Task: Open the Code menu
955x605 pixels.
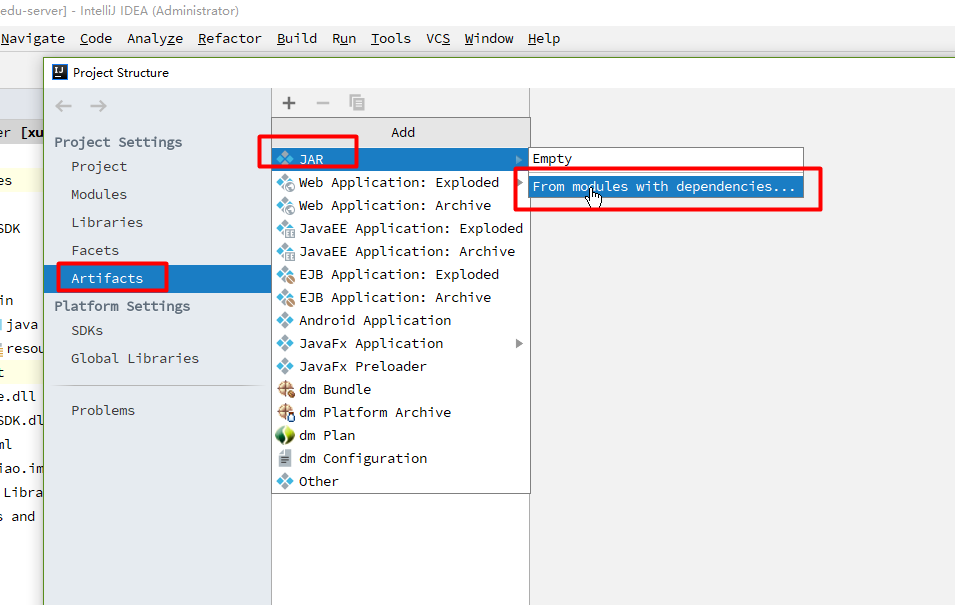Action: (96, 38)
